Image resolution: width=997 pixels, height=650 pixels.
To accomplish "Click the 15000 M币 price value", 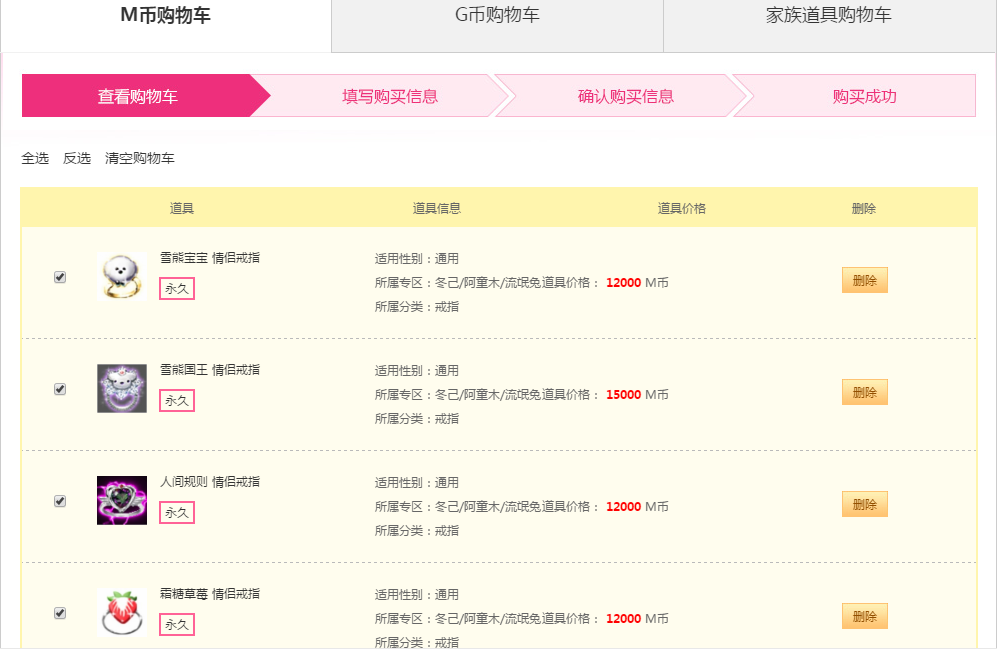I will (637, 395).
